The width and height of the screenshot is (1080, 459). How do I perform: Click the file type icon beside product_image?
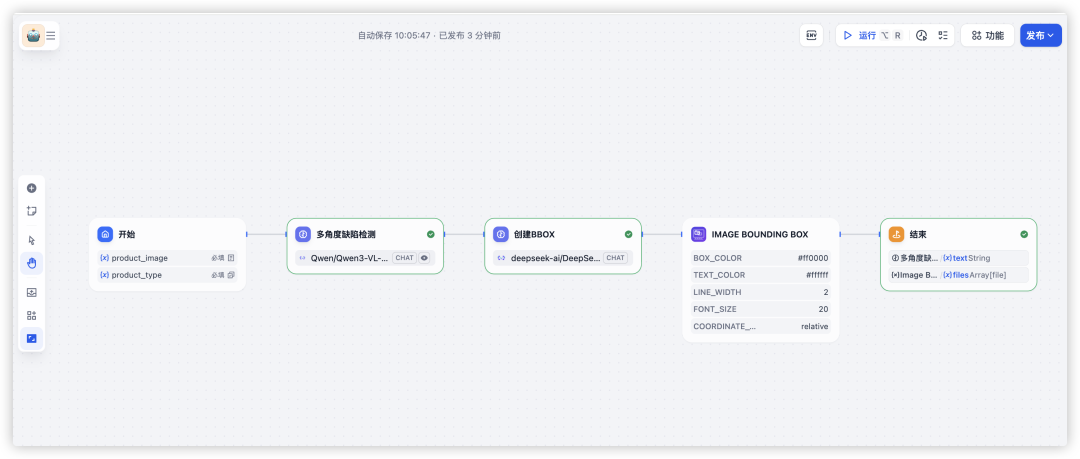(x=231, y=258)
